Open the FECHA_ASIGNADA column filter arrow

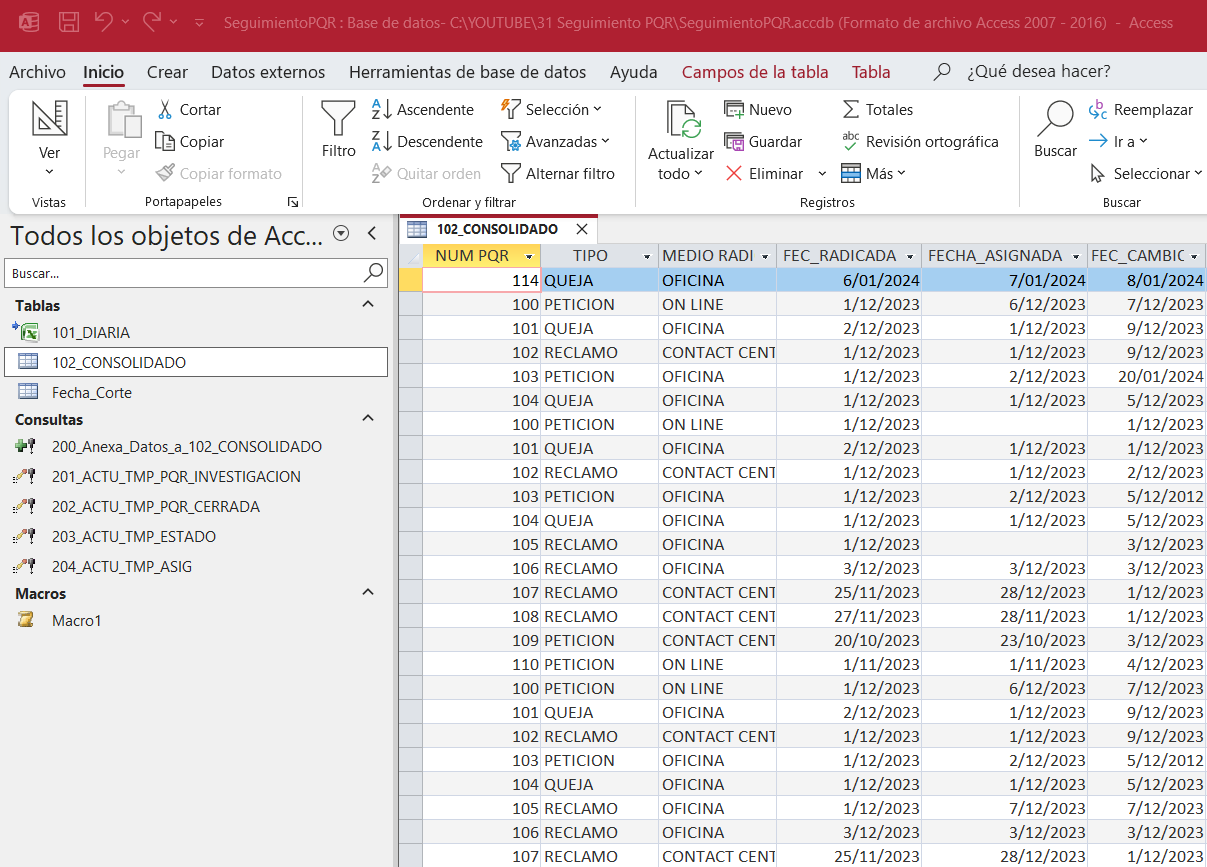point(1077,256)
